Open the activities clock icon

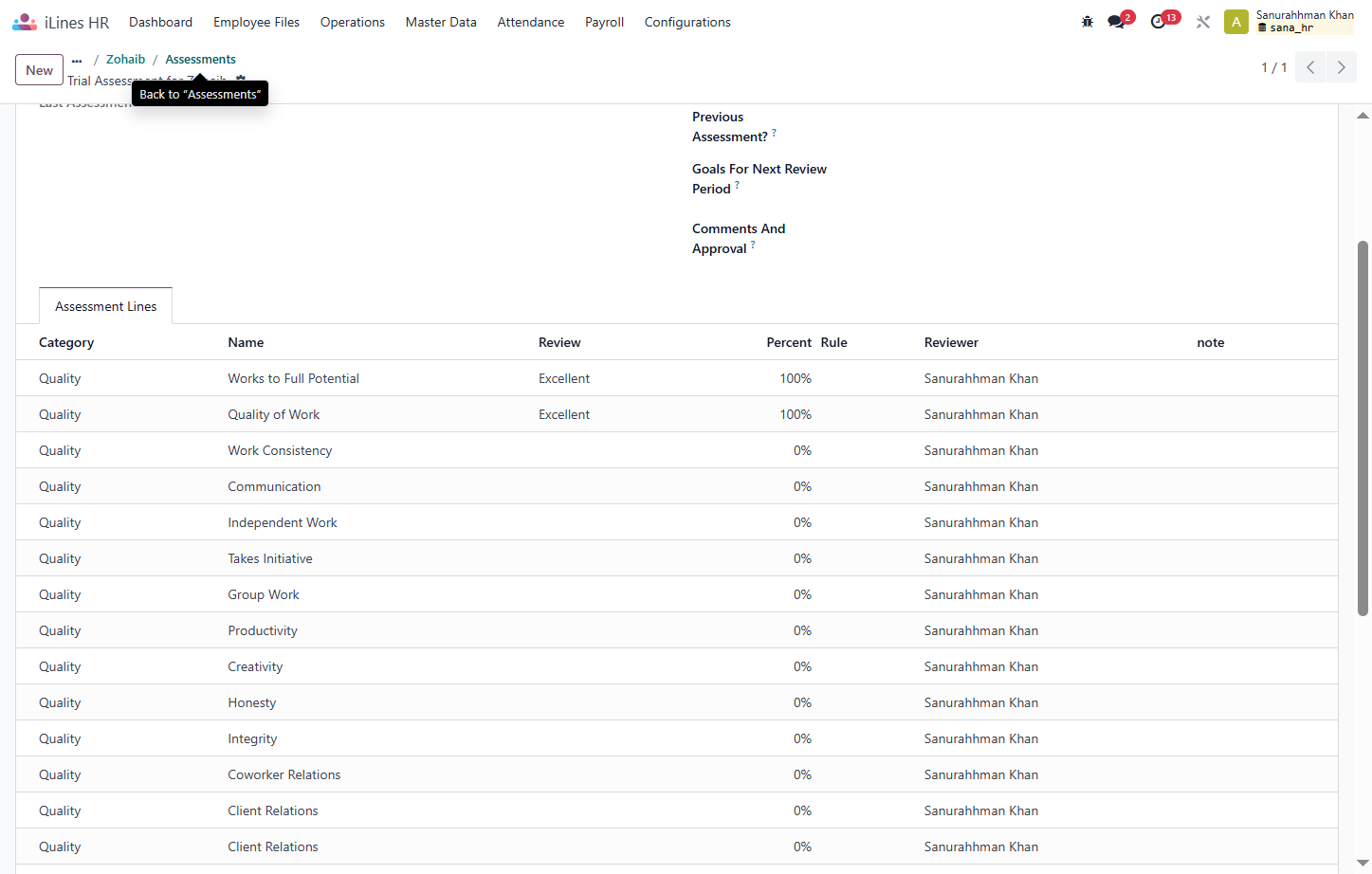[1158, 22]
